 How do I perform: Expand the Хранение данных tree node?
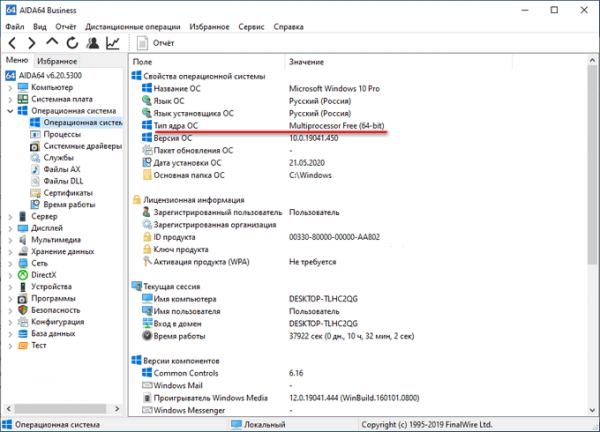coord(10,252)
